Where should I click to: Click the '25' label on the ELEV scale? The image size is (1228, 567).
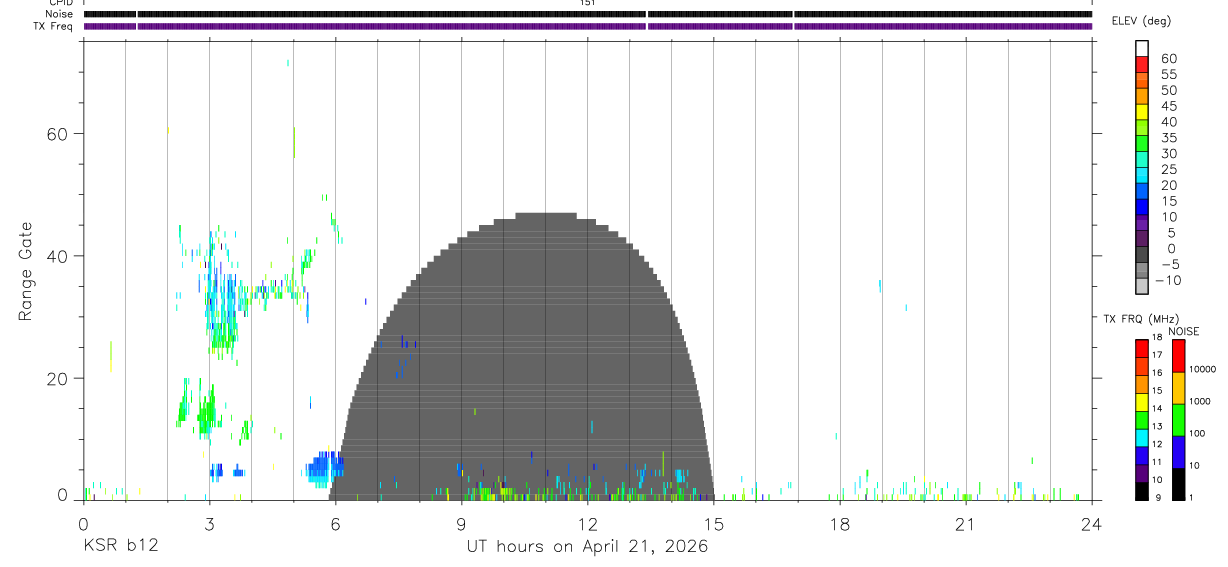point(1169,170)
